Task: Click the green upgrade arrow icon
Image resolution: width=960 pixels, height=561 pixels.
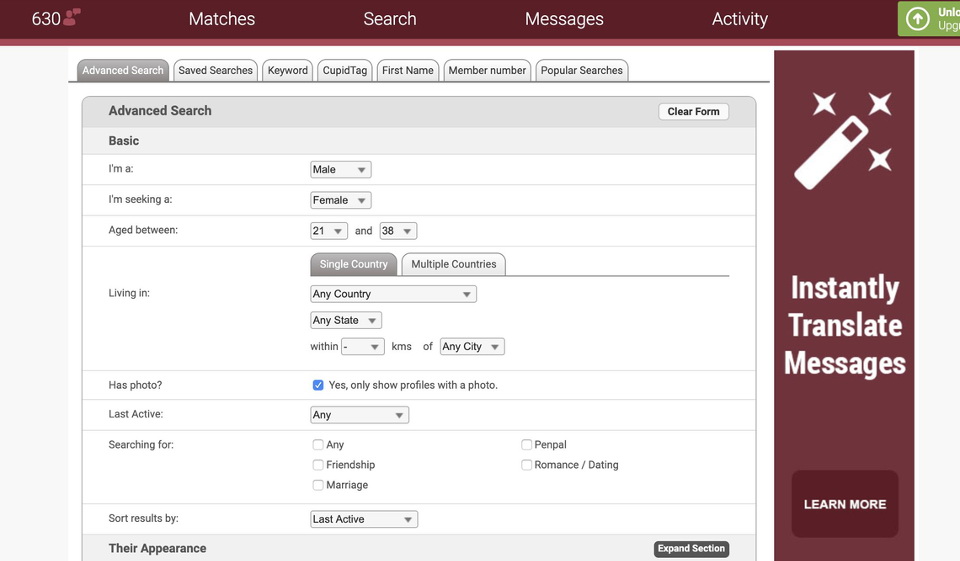Action: pos(917,18)
